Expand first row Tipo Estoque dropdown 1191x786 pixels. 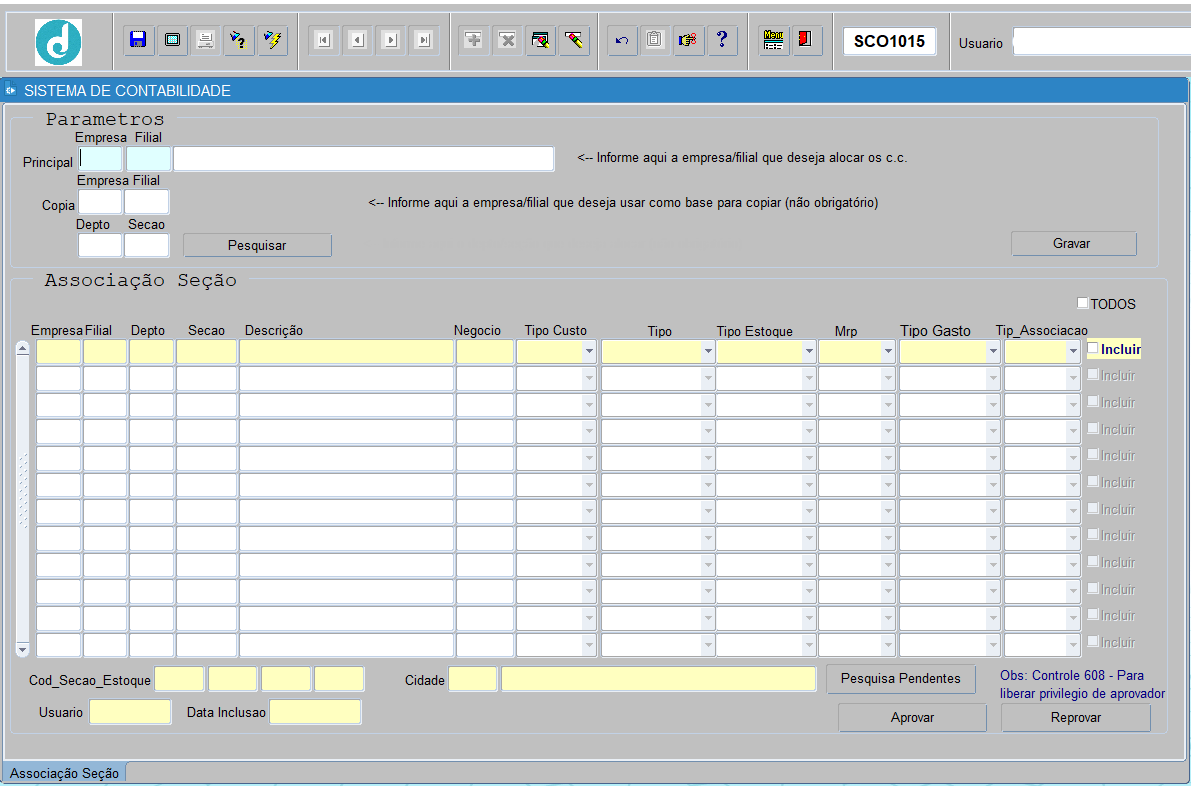(808, 352)
